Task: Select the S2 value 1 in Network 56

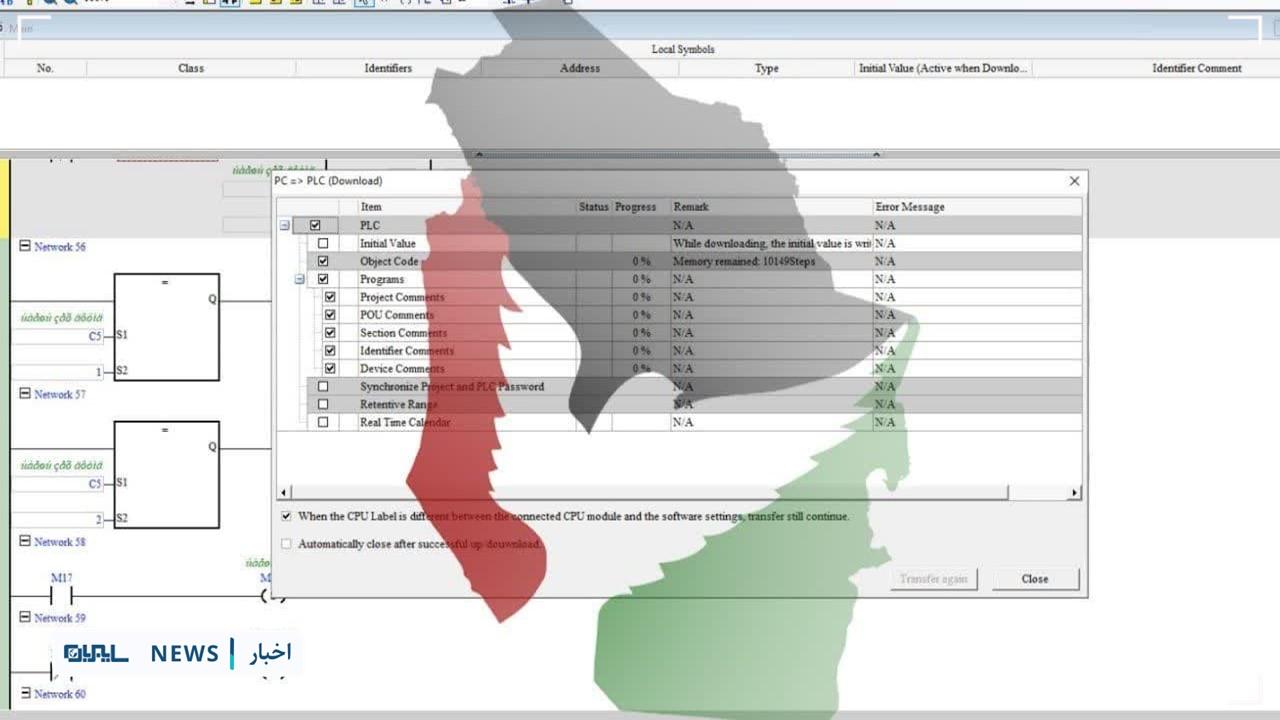Action: pos(98,372)
